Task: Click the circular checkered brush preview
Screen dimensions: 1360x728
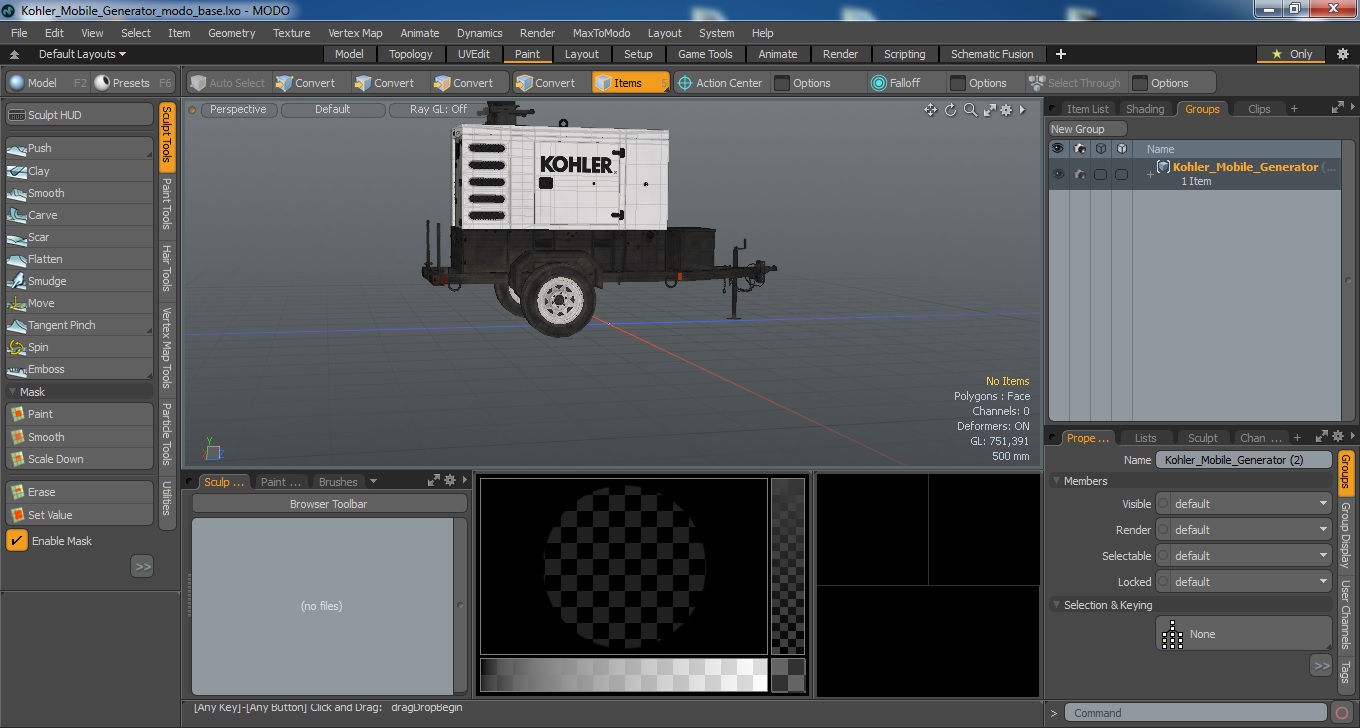Action: coord(624,566)
